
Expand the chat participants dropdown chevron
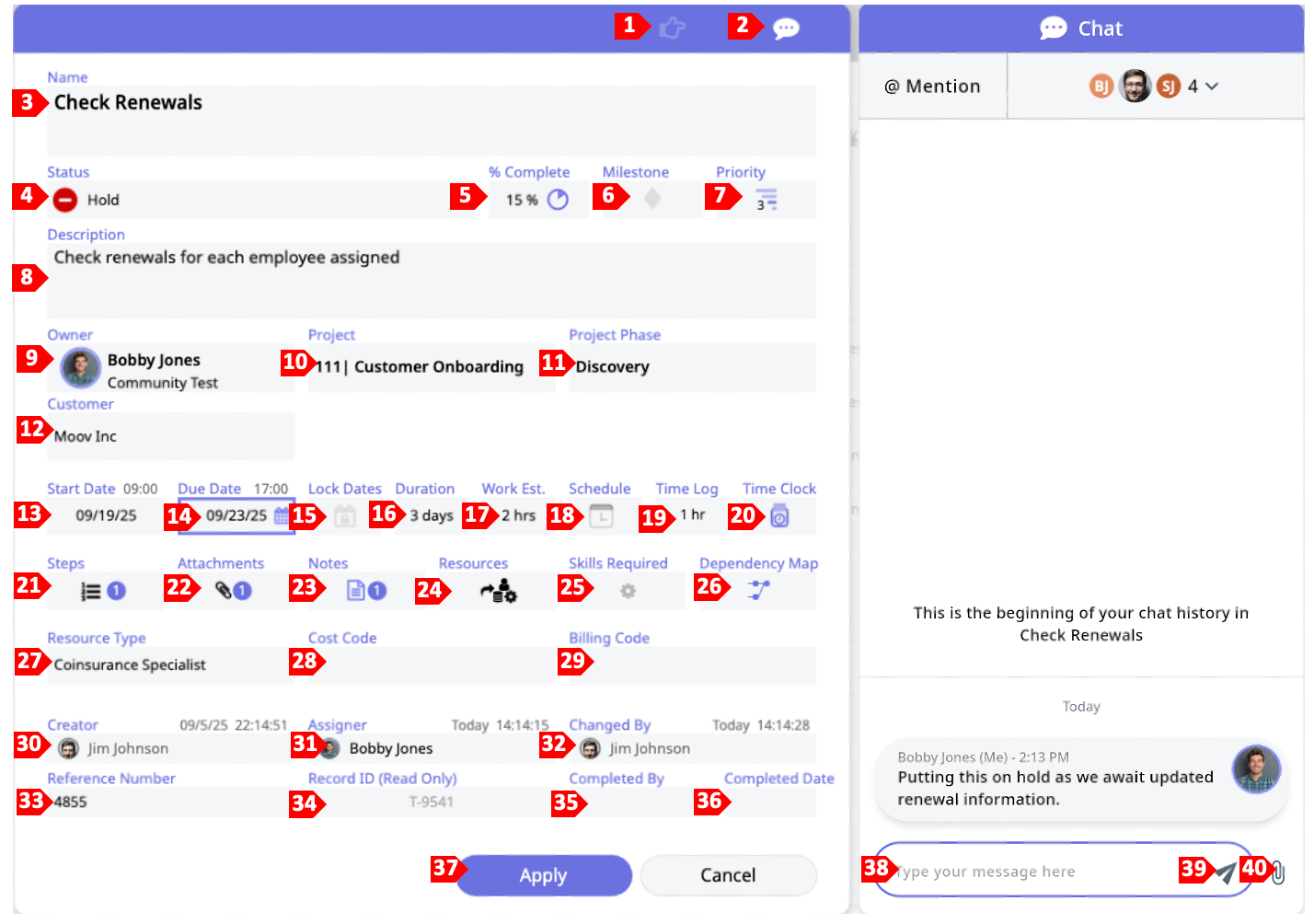tap(1212, 87)
